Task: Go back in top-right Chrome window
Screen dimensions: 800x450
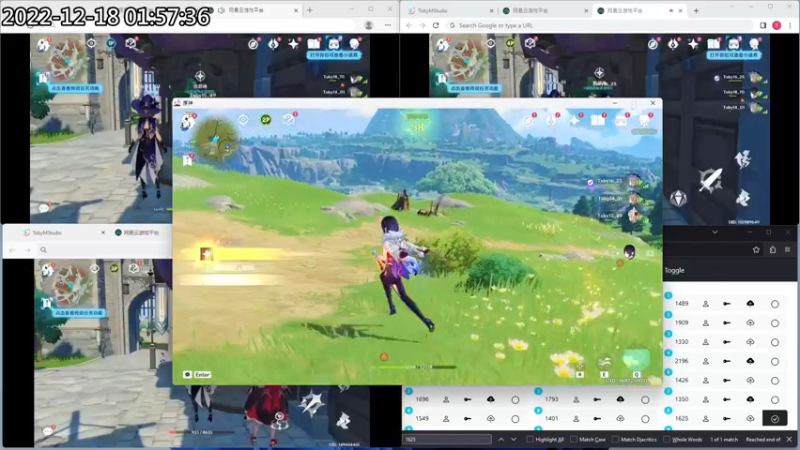Action: 409,25
